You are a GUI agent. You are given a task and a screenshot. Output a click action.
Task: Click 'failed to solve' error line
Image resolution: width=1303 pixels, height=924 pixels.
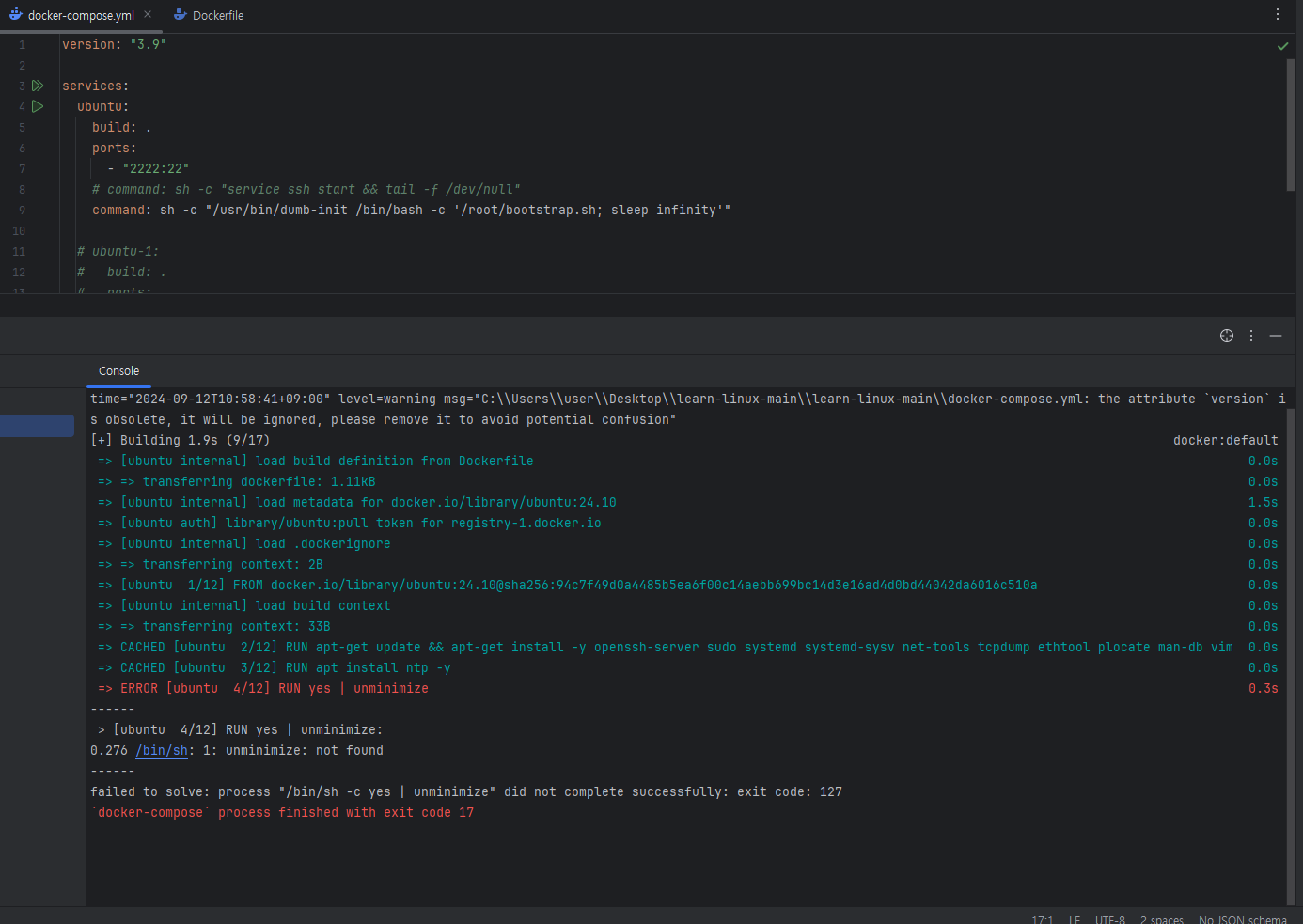pyautogui.click(x=466, y=791)
